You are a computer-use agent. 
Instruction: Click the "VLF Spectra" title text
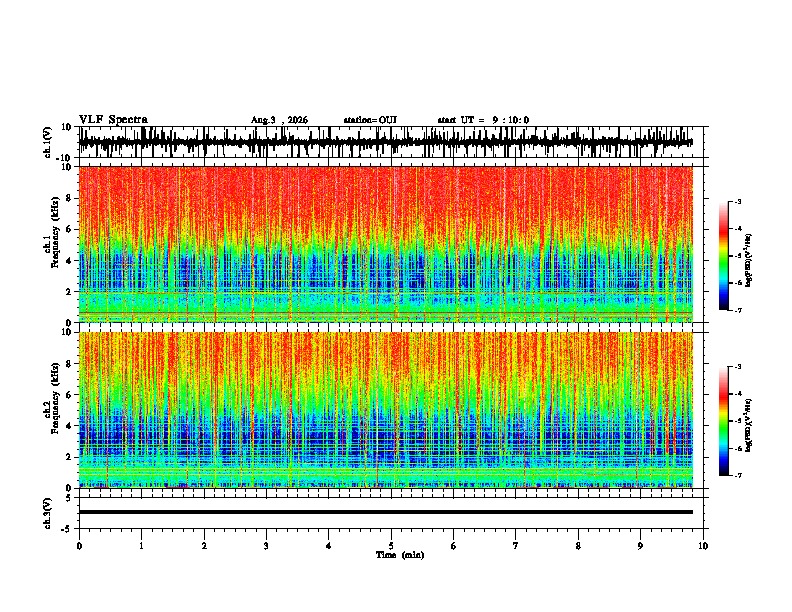(x=113, y=120)
